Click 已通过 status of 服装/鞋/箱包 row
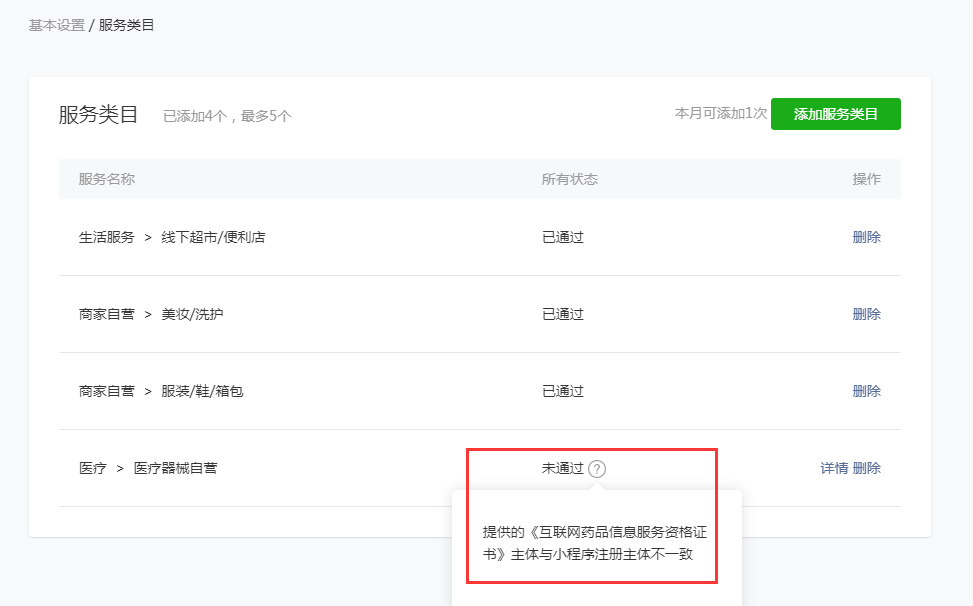 pos(563,391)
